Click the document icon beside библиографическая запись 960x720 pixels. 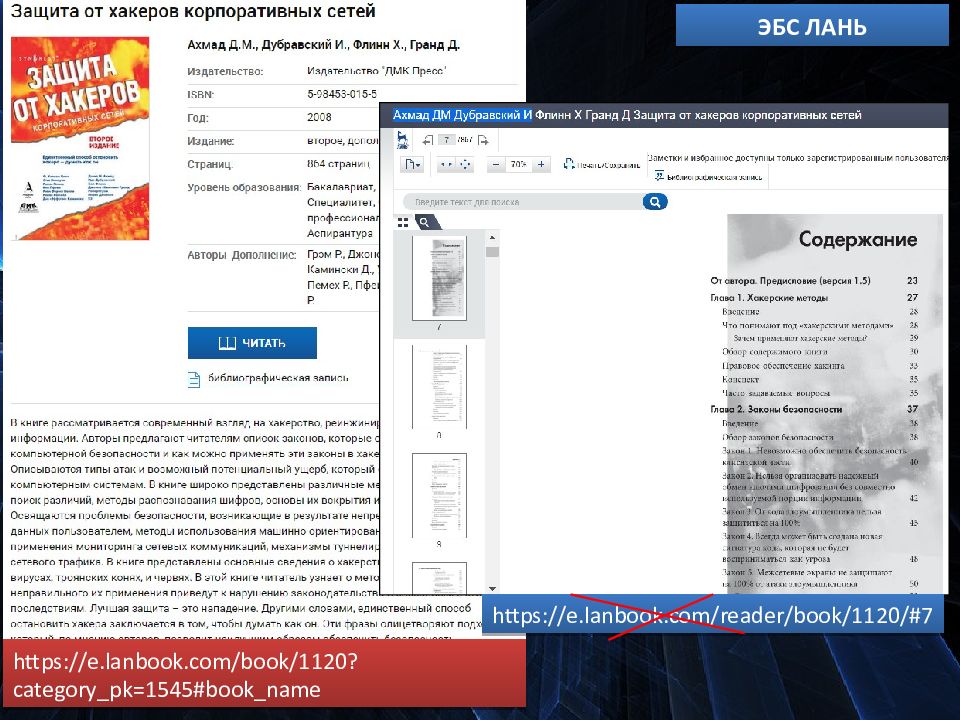[194, 380]
